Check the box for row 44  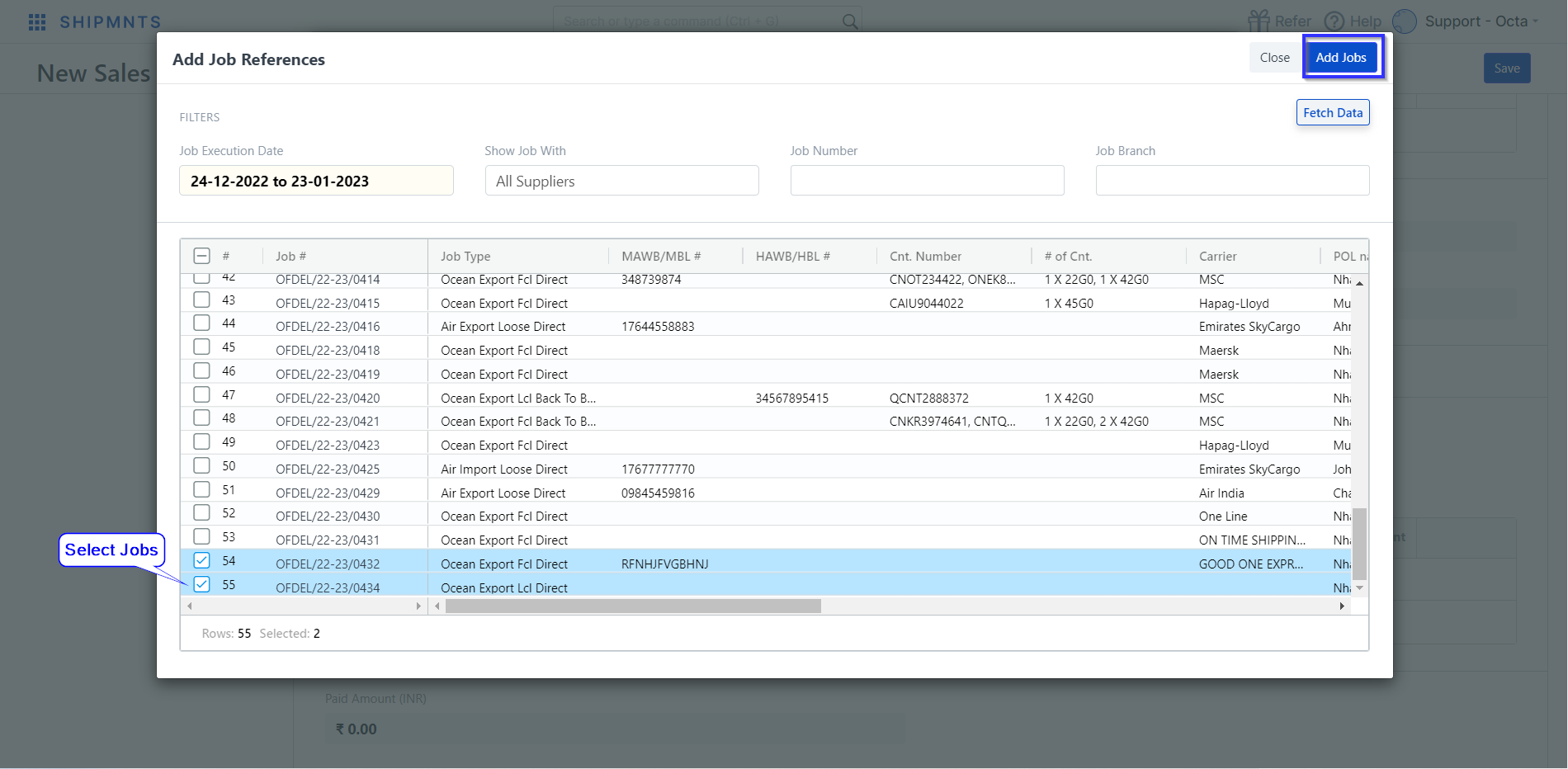201,323
